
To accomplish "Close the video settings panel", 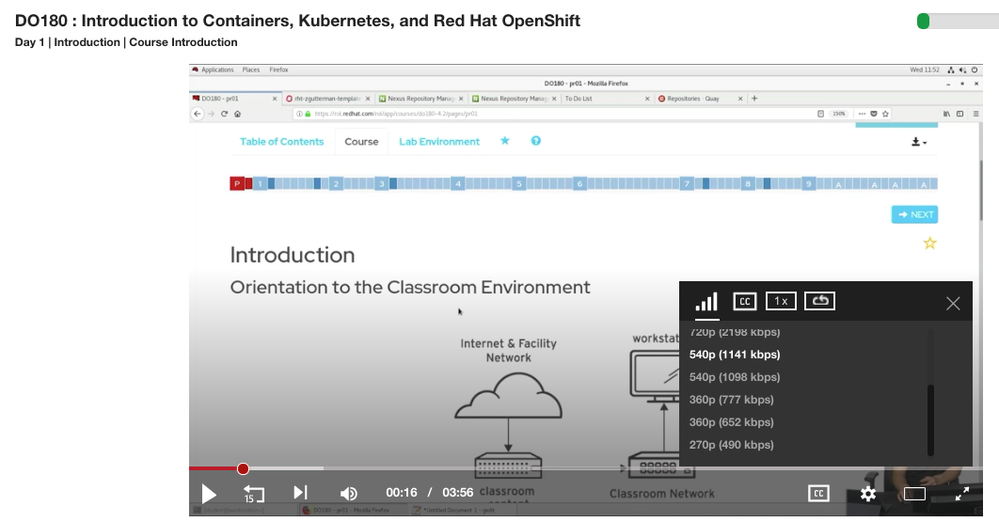I will [x=952, y=303].
